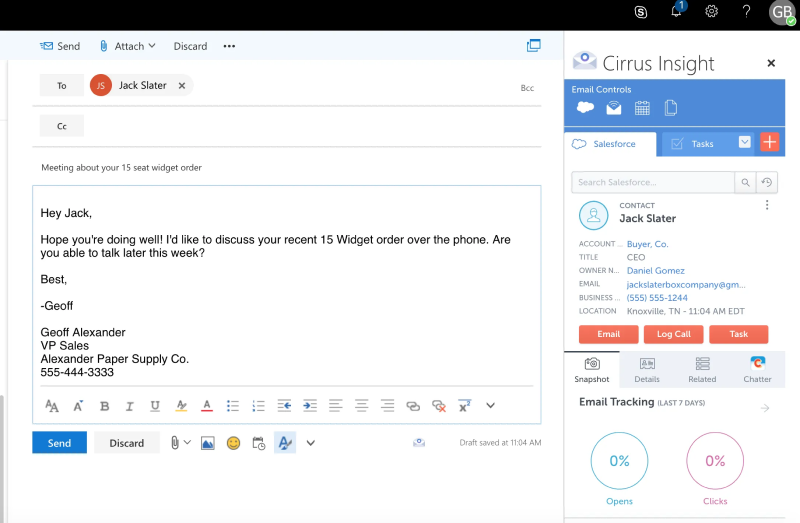Viewport: 800px width, 523px height.
Task: Toggle italic formatting
Action: point(130,406)
